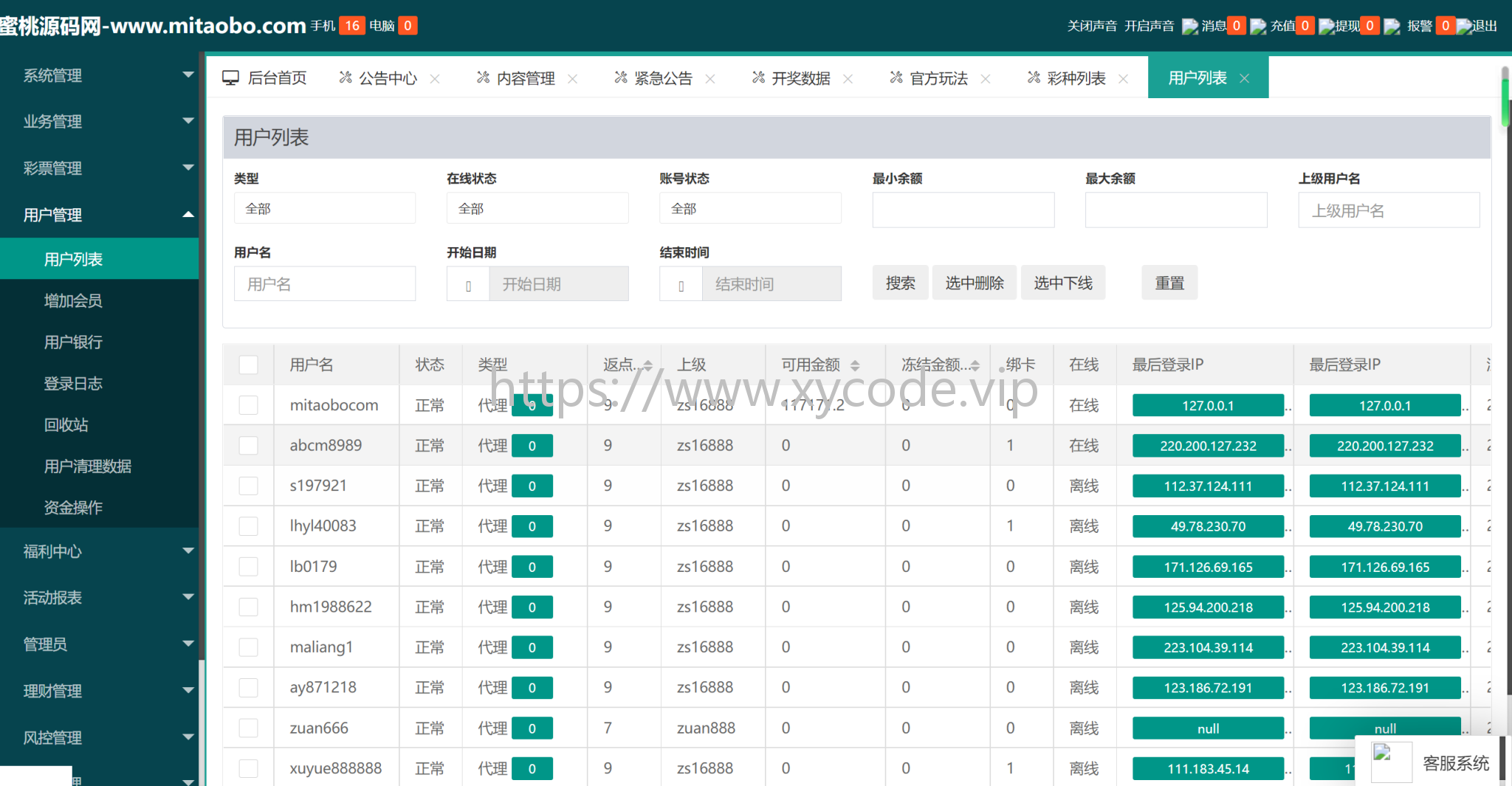Viewport: 1512px width, 786px height.
Task: Click the page vertical scrollbar
Action: [1505, 96]
